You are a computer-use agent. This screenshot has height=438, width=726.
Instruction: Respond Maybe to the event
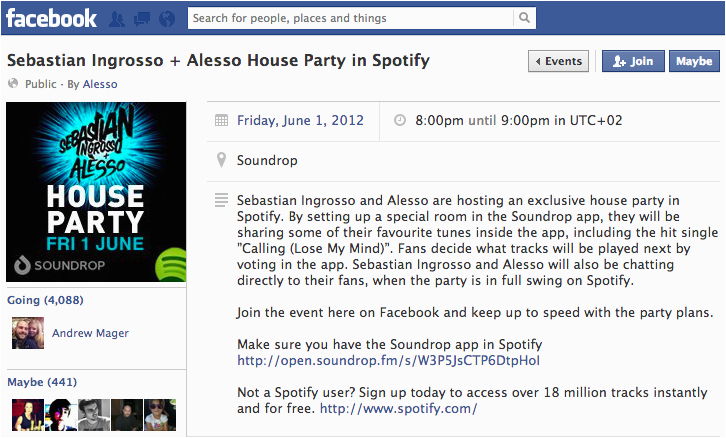(694, 61)
